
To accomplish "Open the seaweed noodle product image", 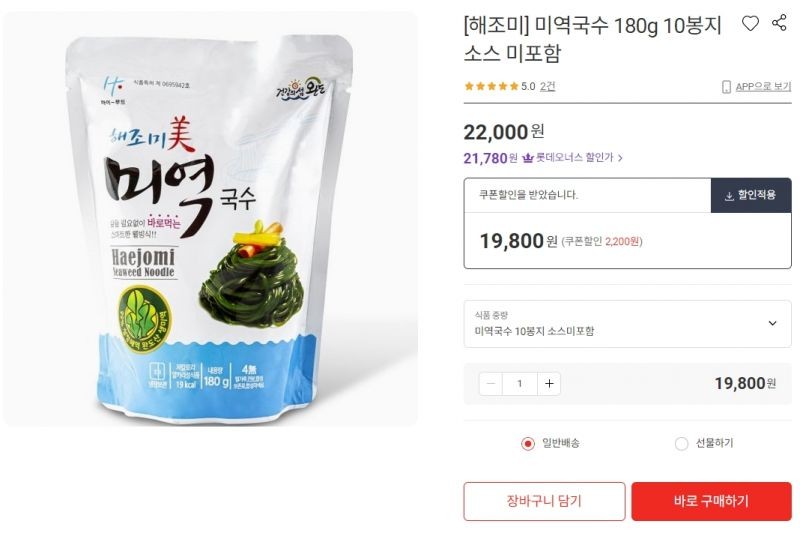I will pyautogui.click(x=210, y=219).
